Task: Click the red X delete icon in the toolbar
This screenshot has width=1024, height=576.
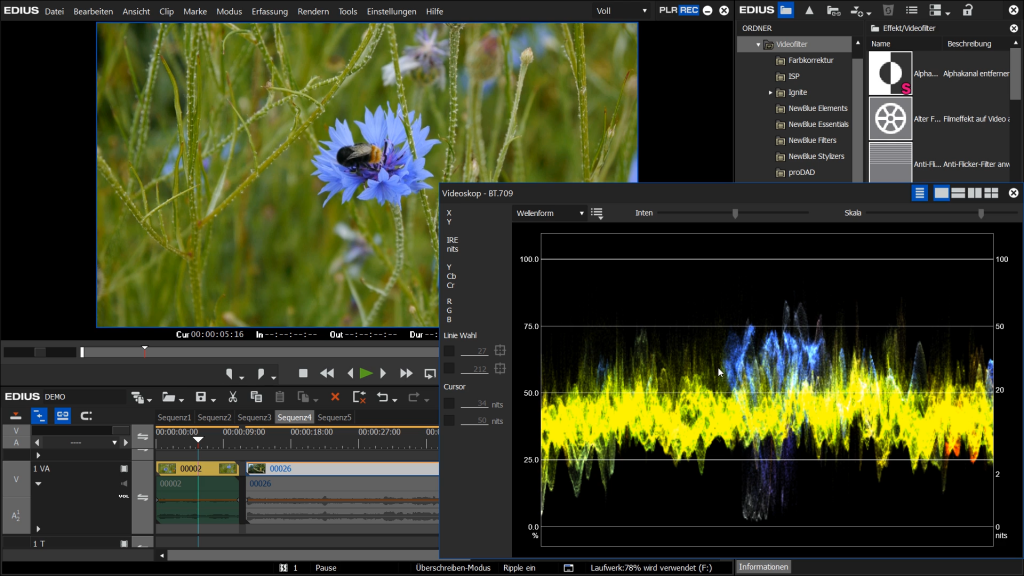Action: pyautogui.click(x=334, y=397)
